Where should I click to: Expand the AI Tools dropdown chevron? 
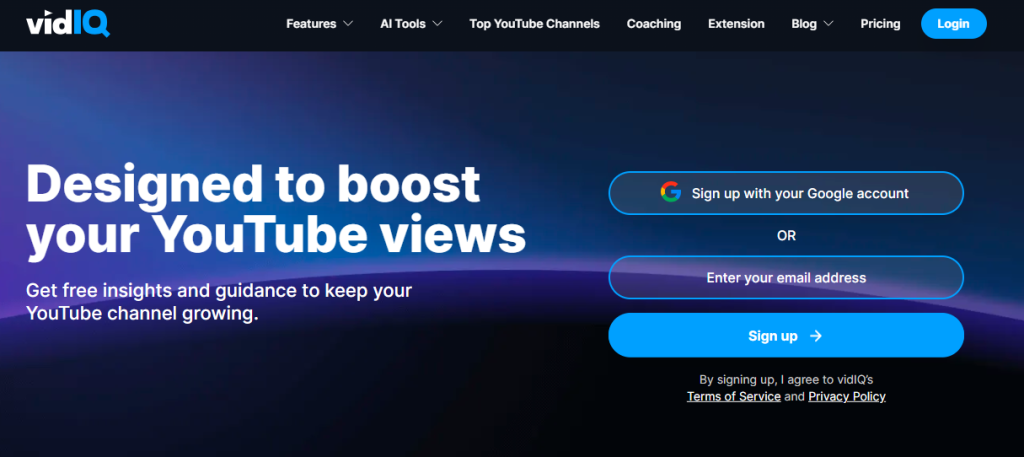click(438, 24)
